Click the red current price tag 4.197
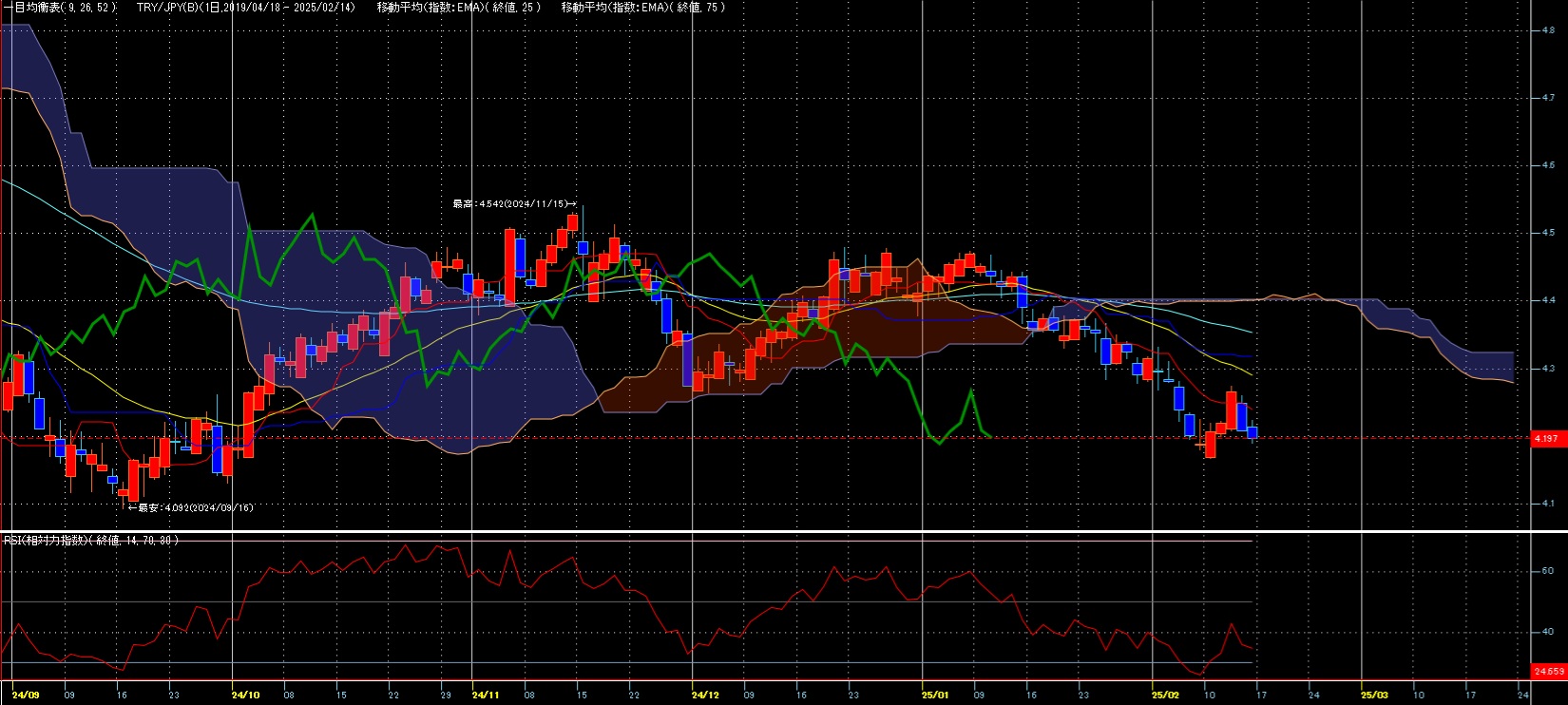This screenshot has width=1568, height=705. [1548, 438]
